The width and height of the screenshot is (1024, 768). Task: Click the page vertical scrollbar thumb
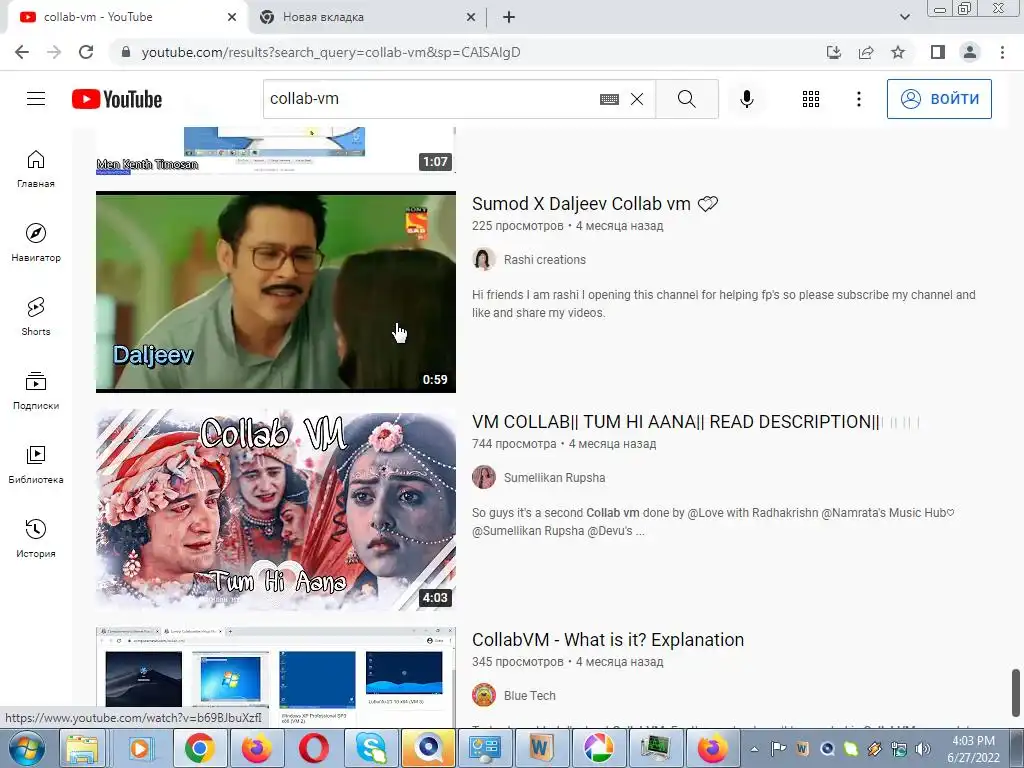point(1016,692)
